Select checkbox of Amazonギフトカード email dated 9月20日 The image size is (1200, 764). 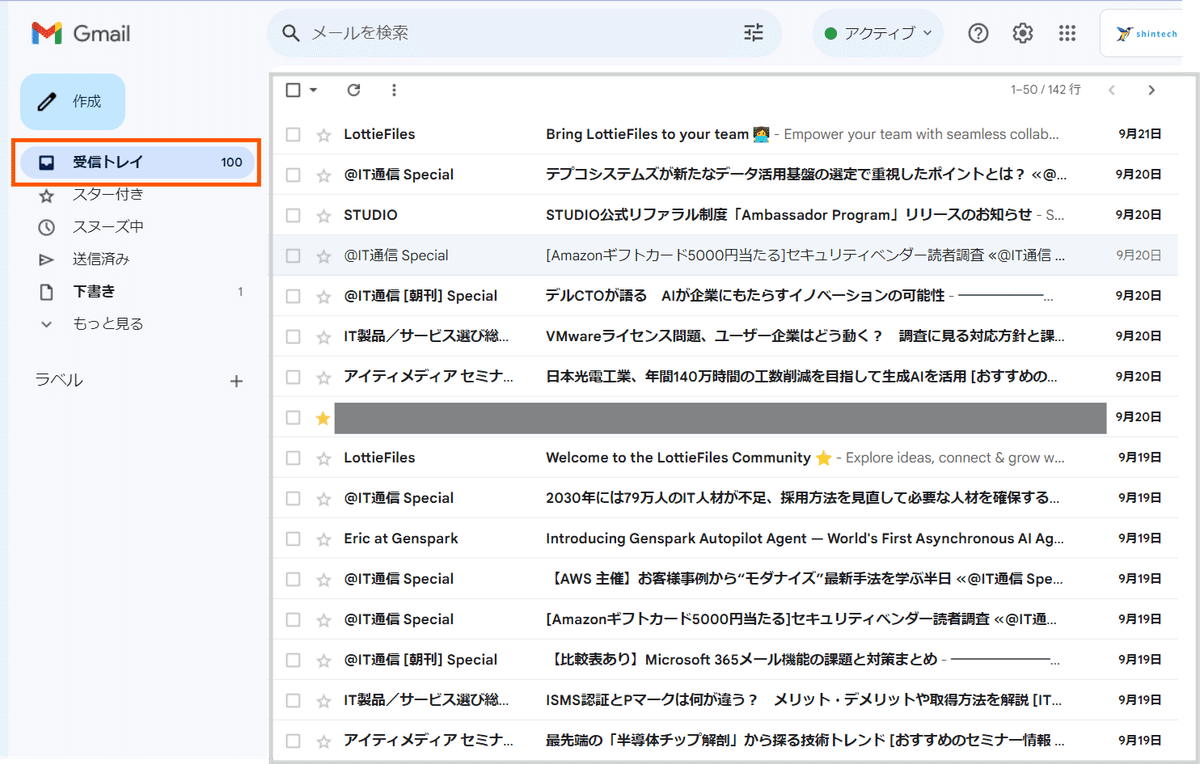(293, 256)
